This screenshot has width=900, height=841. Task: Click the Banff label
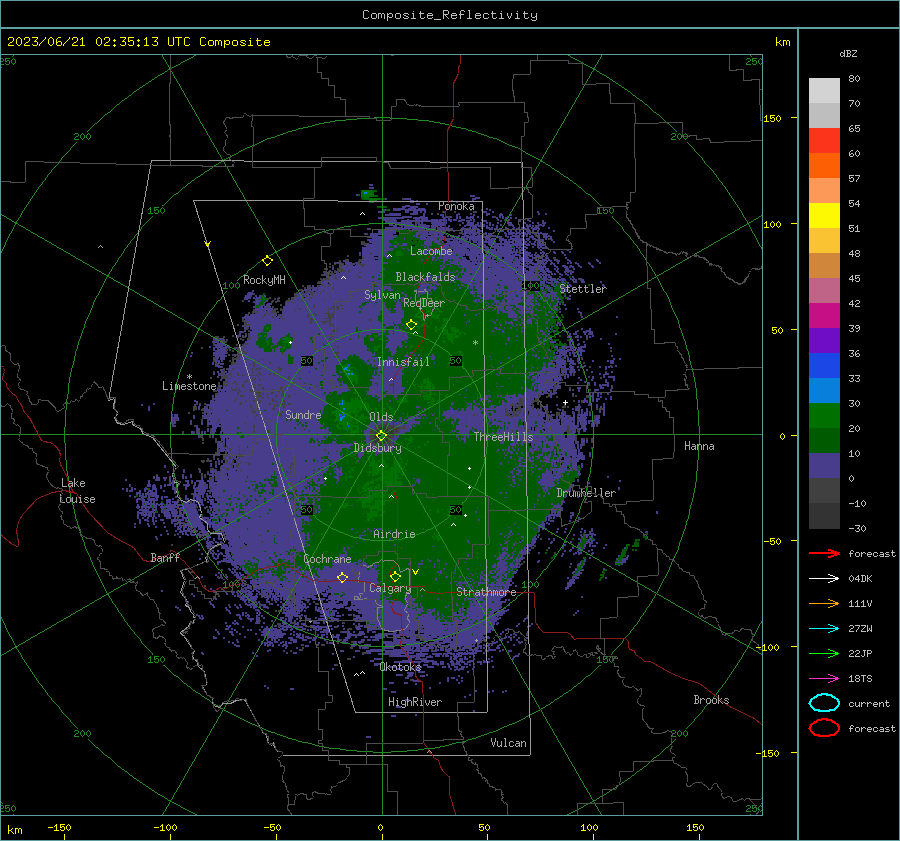(x=165, y=558)
